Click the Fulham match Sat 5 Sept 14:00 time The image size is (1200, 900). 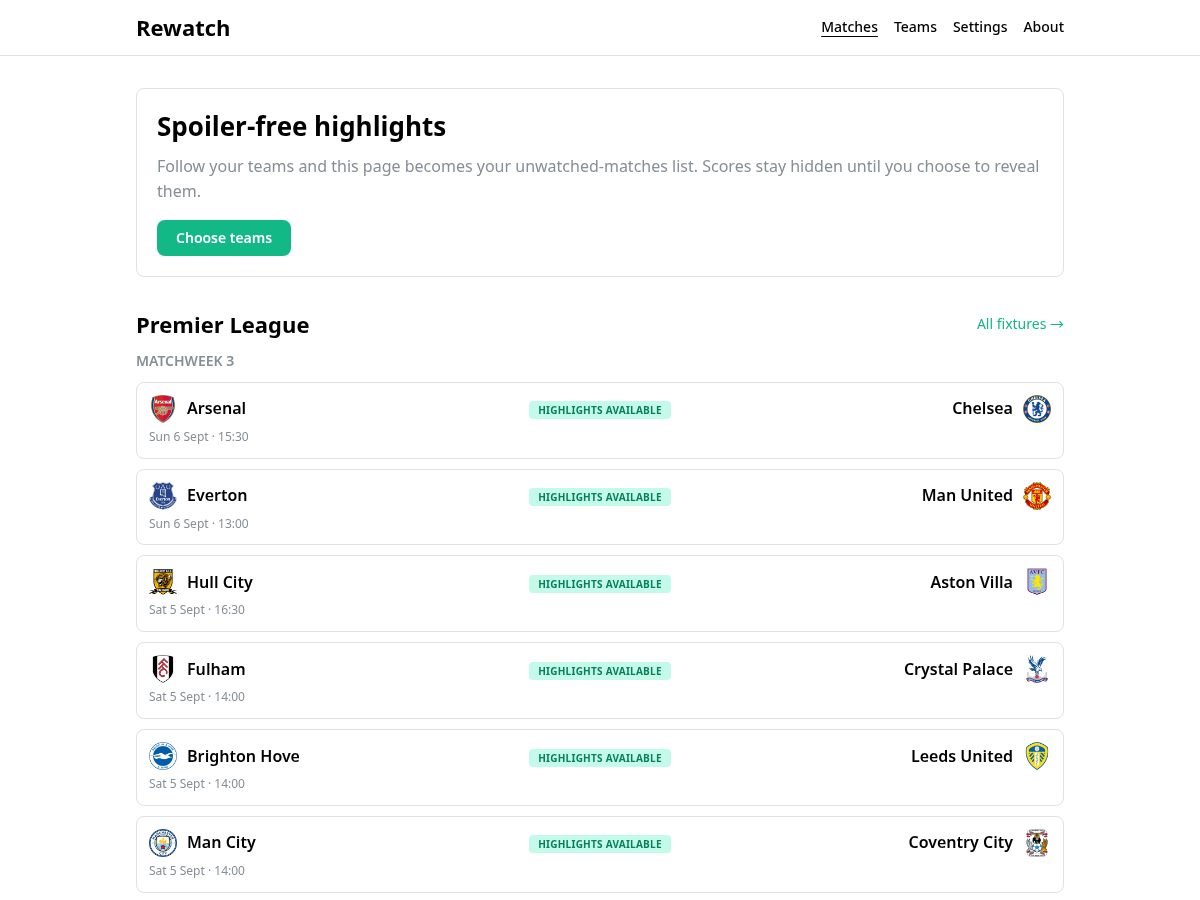(196, 697)
